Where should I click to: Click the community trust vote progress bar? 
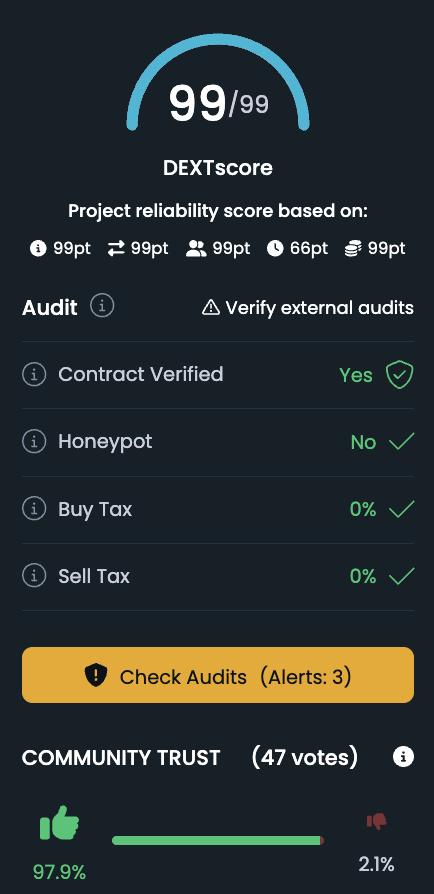218,840
